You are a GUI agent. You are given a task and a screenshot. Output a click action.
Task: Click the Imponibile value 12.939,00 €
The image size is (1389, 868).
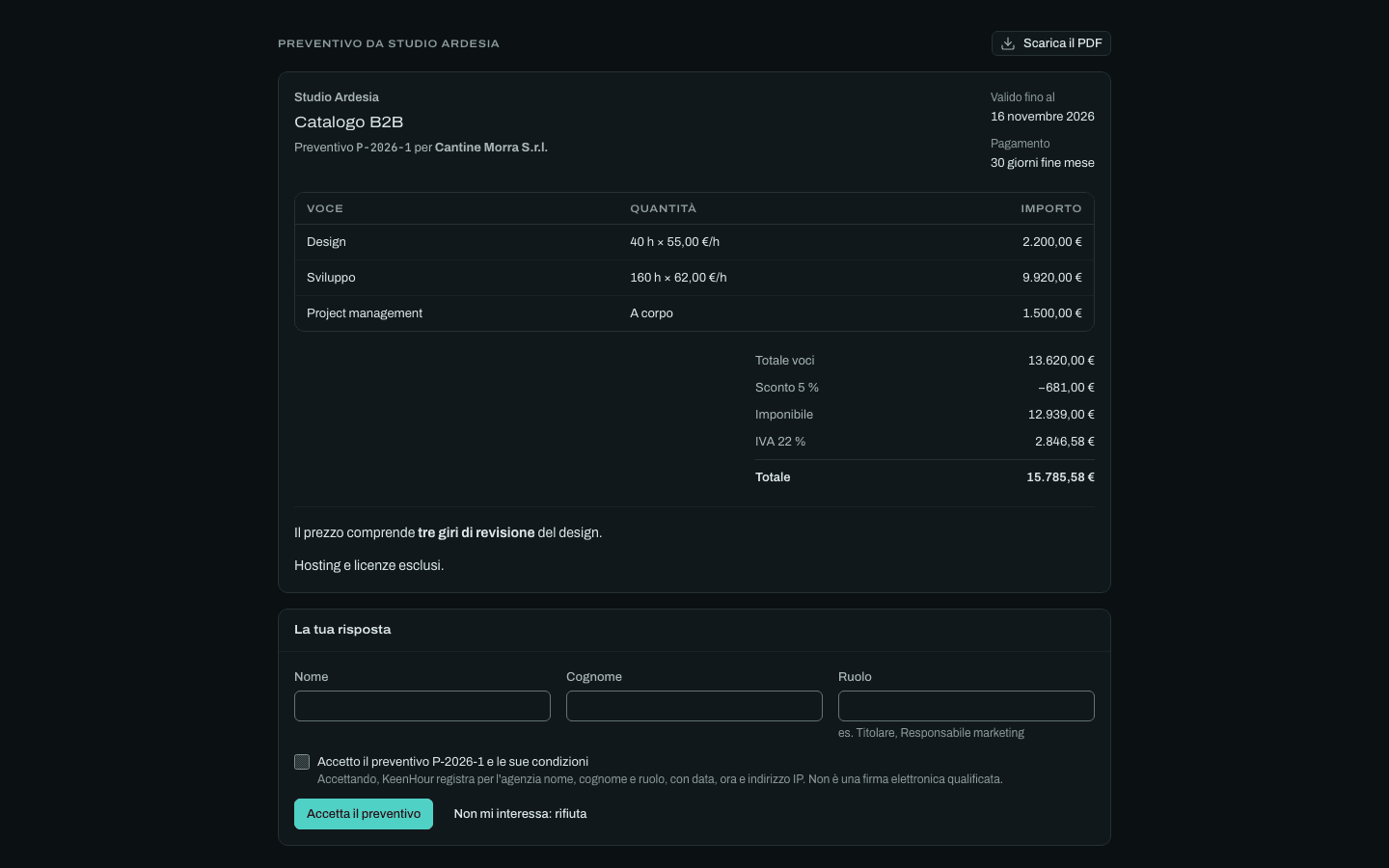pyautogui.click(x=1061, y=415)
